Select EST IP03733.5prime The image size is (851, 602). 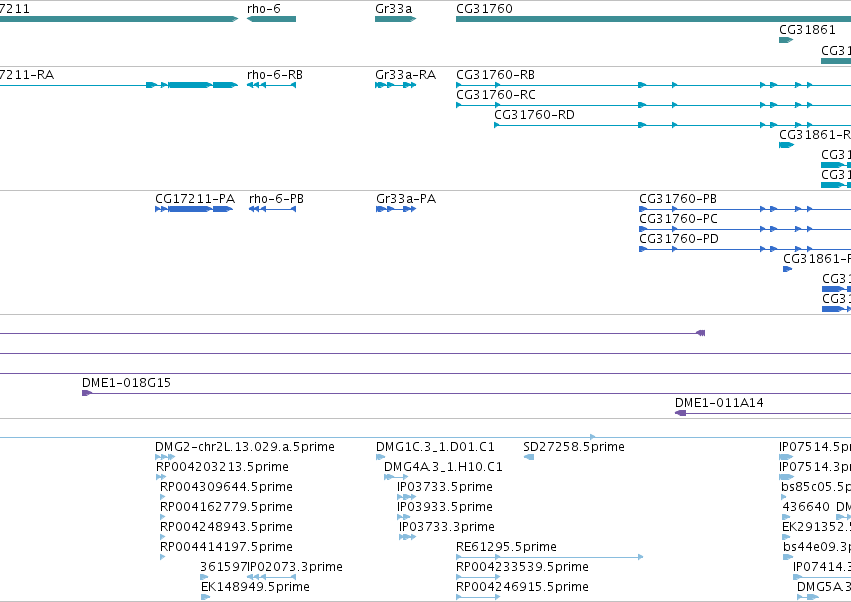(x=445, y=487)
